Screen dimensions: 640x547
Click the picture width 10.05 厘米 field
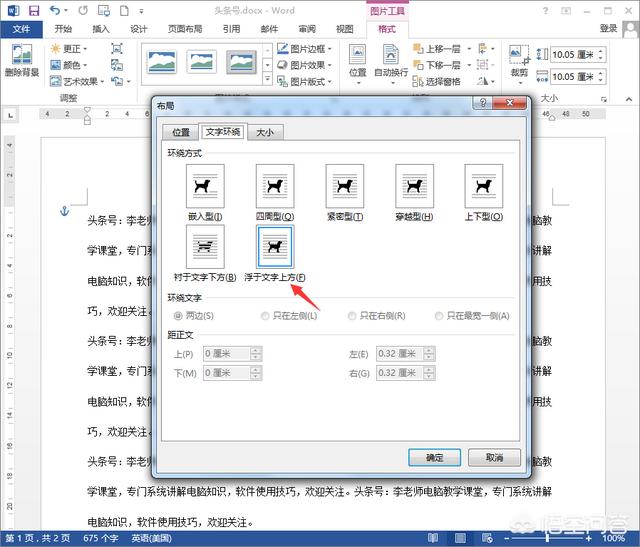(577, 76)
